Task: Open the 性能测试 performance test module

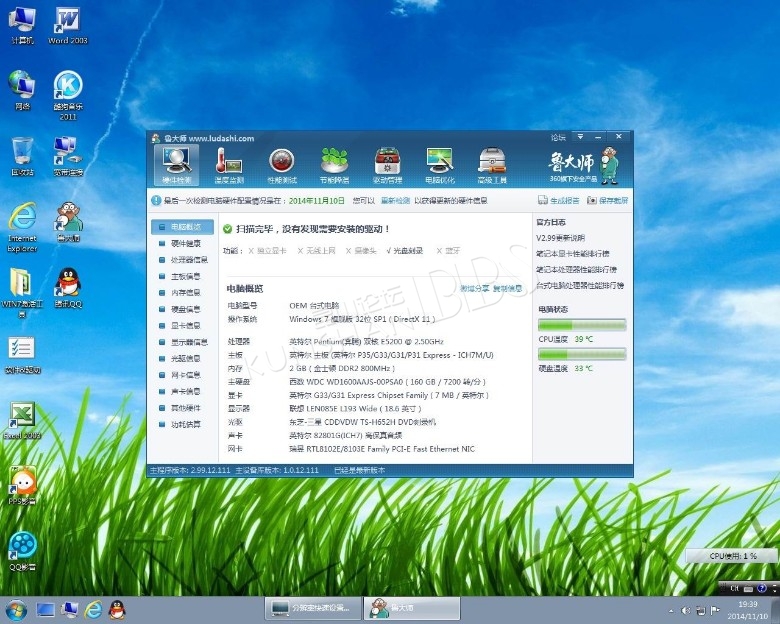Action: tap(282, 166)
